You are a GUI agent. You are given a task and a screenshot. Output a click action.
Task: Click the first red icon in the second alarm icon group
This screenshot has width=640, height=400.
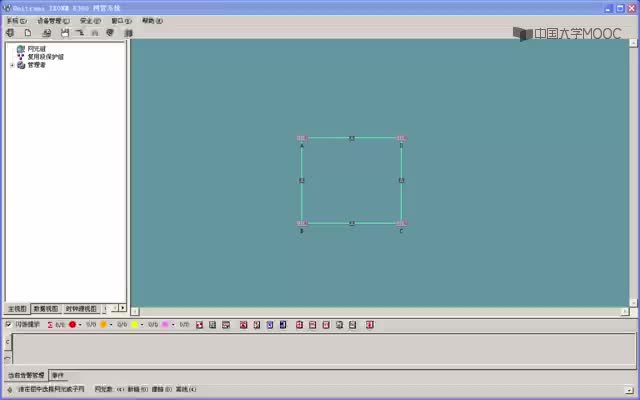point(244,325)
